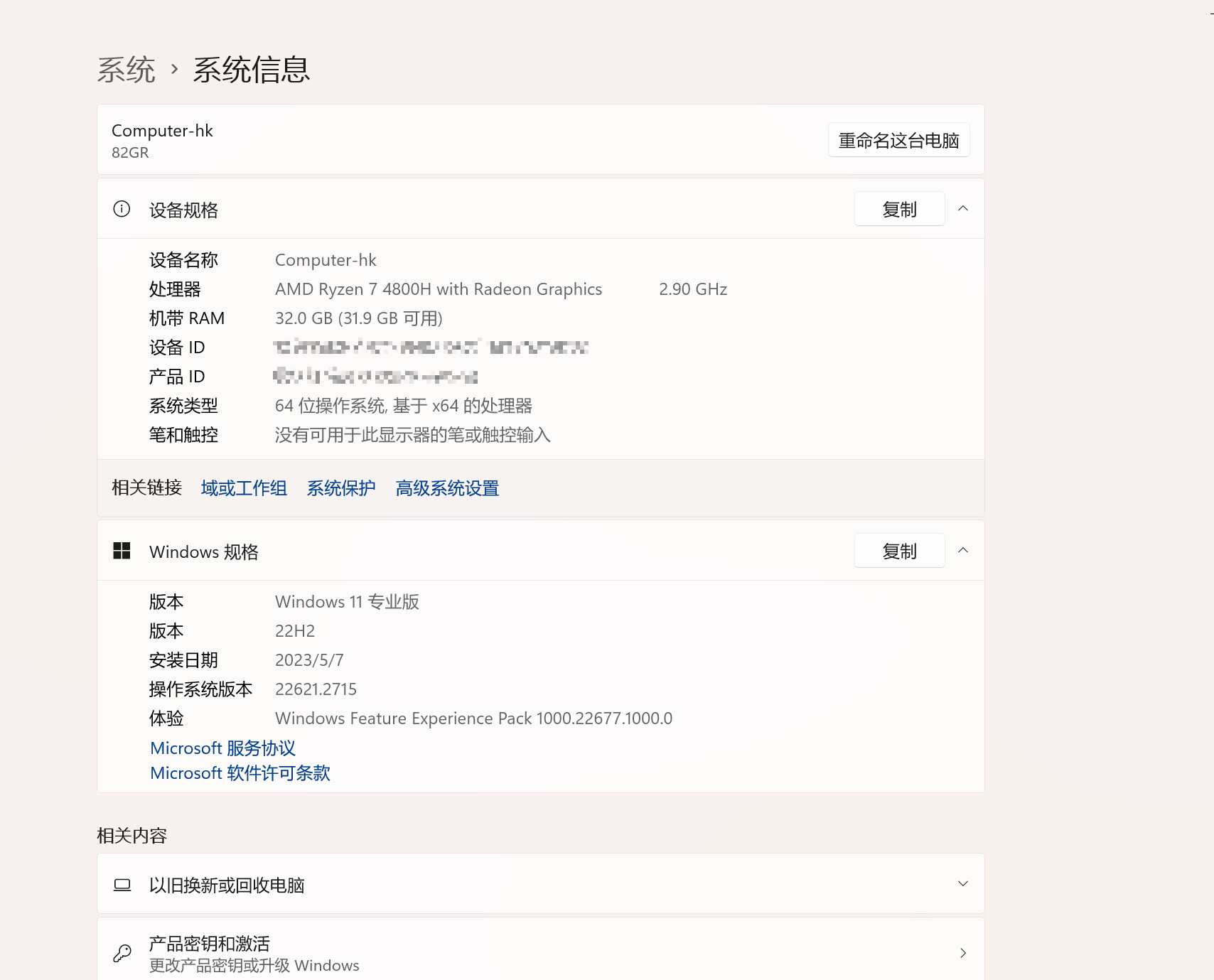The height and width of the screenshot is (980, 1214).
Task: Select OS build 22621.2715
Action: (x=316, y=689)
